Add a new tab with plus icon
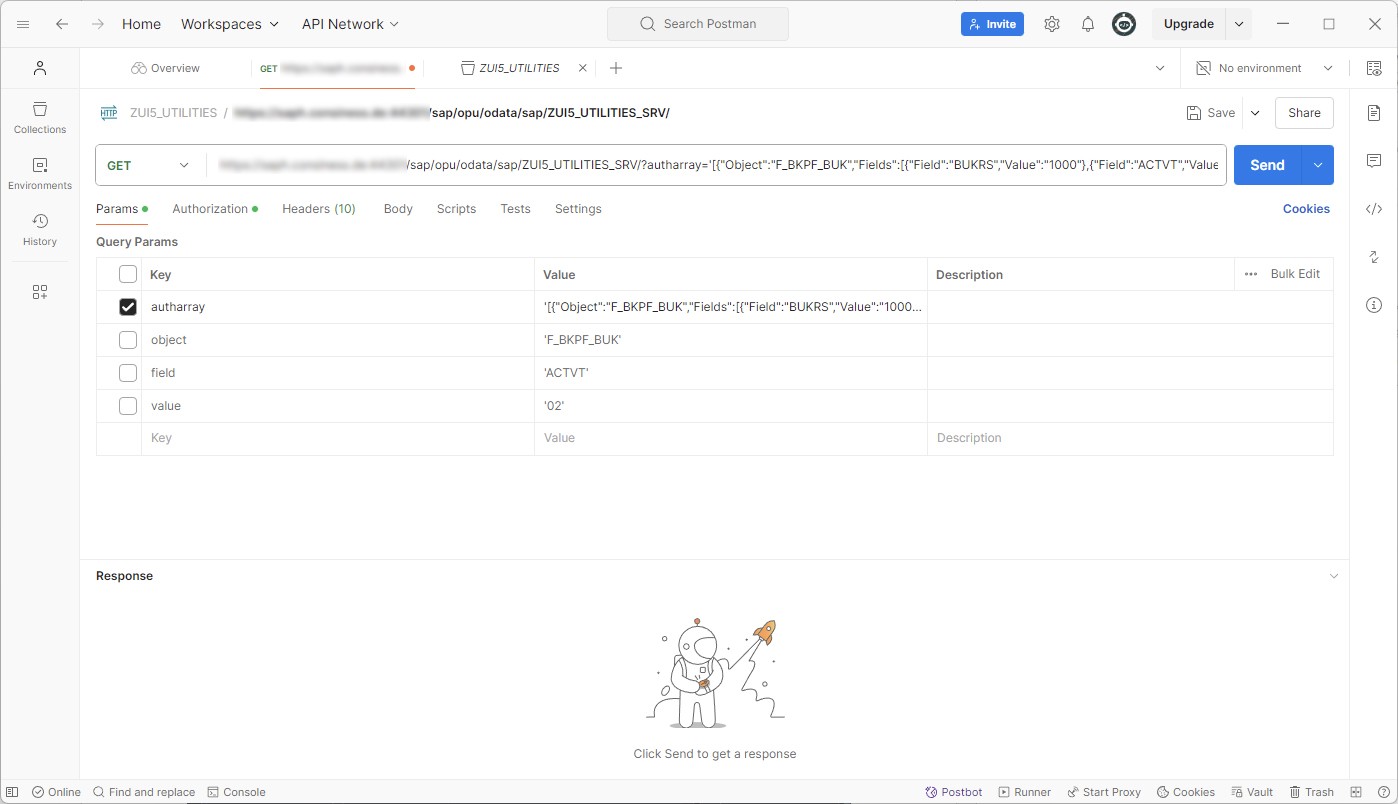The image size is (1398, 804). [616, 68]
